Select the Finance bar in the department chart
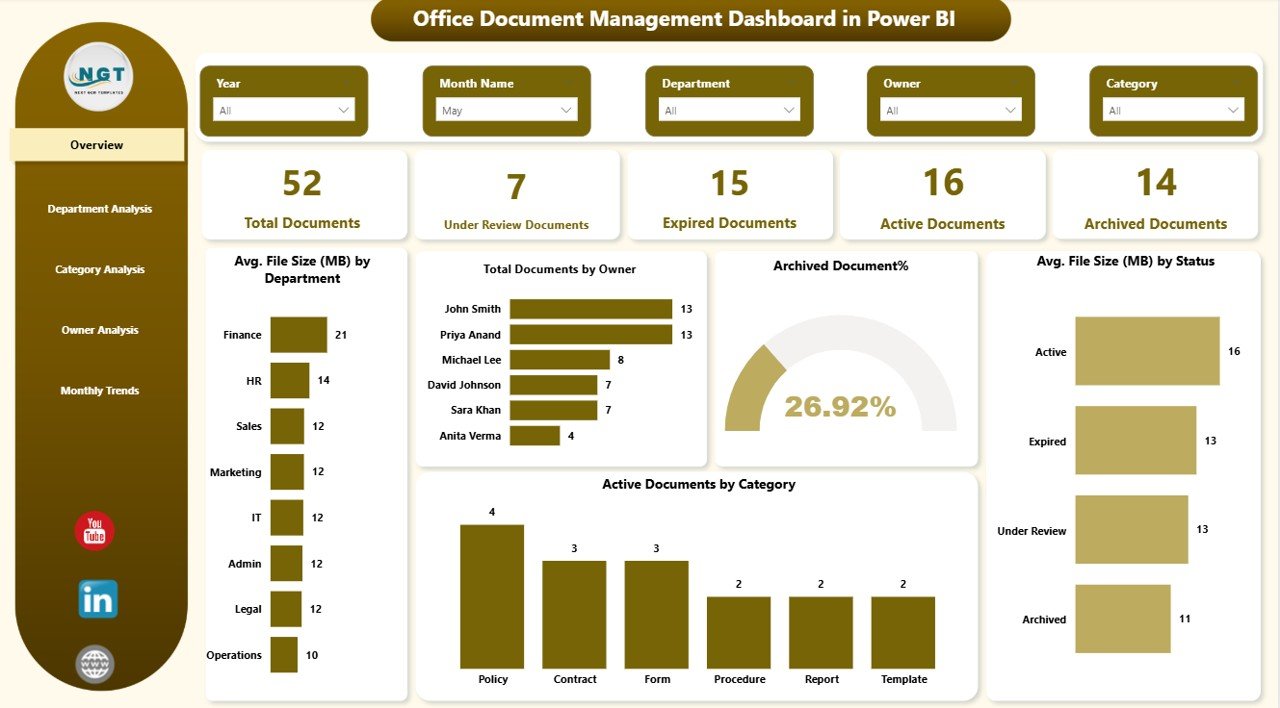 pos(297,335)
